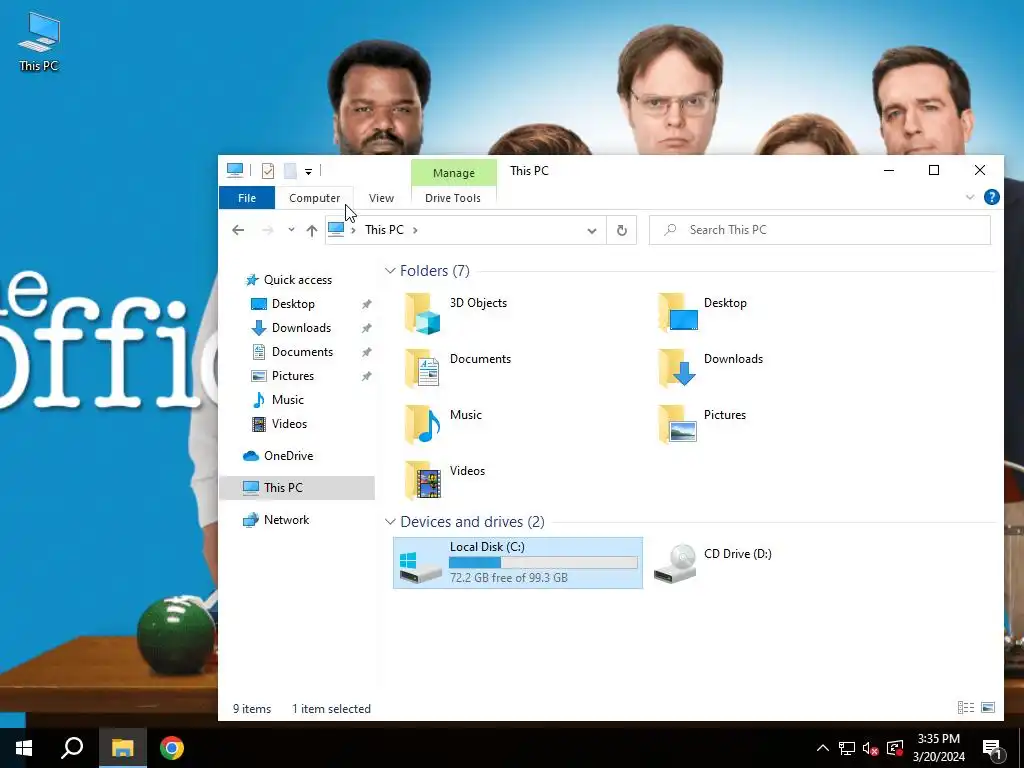Open the This PC desktop shortcut icon

click(x=39, y=41)
